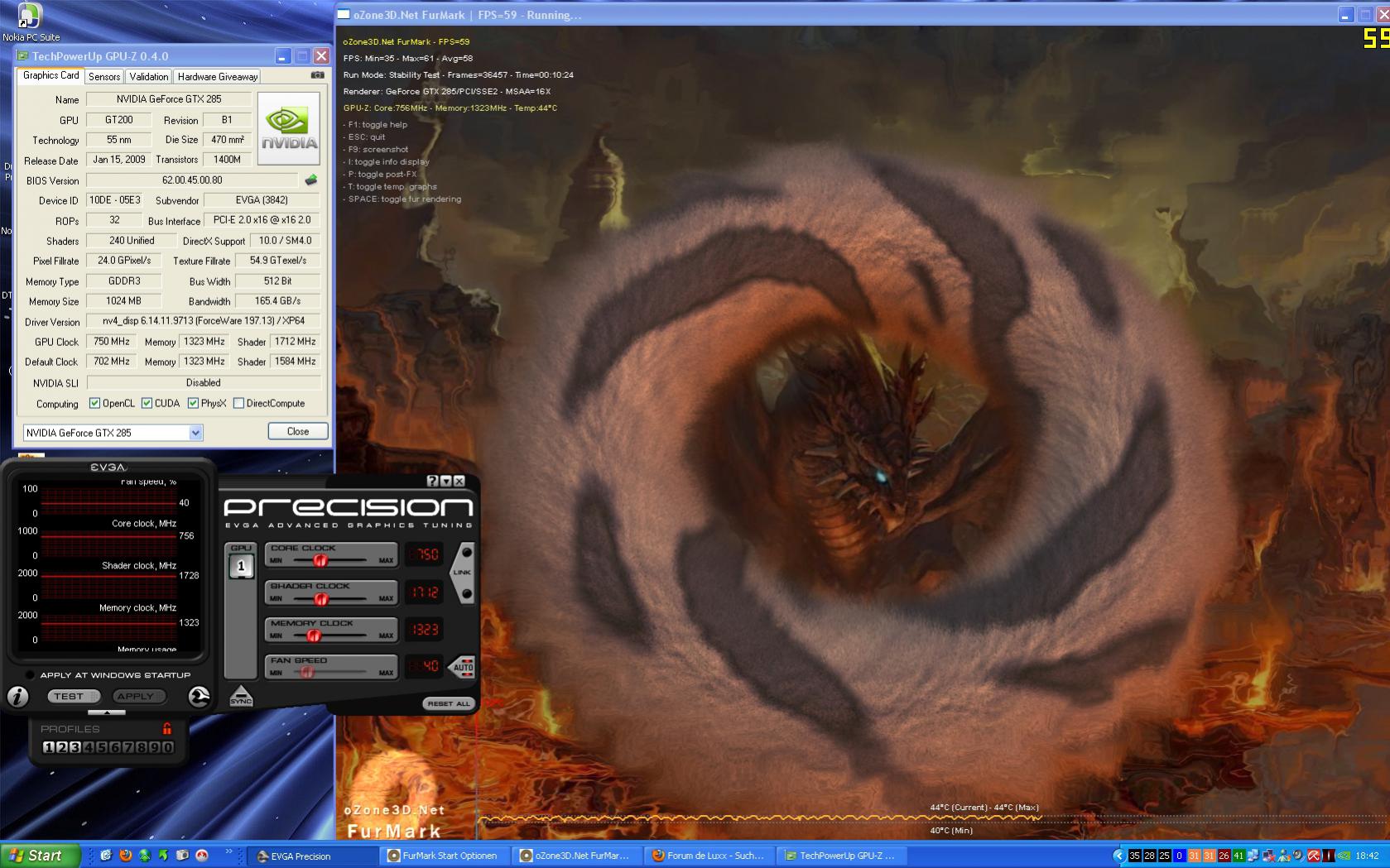Adjust the Shader Clock slider handle
The height and width of the screenshot is (868, 1390).
click(x=321, y=598)
